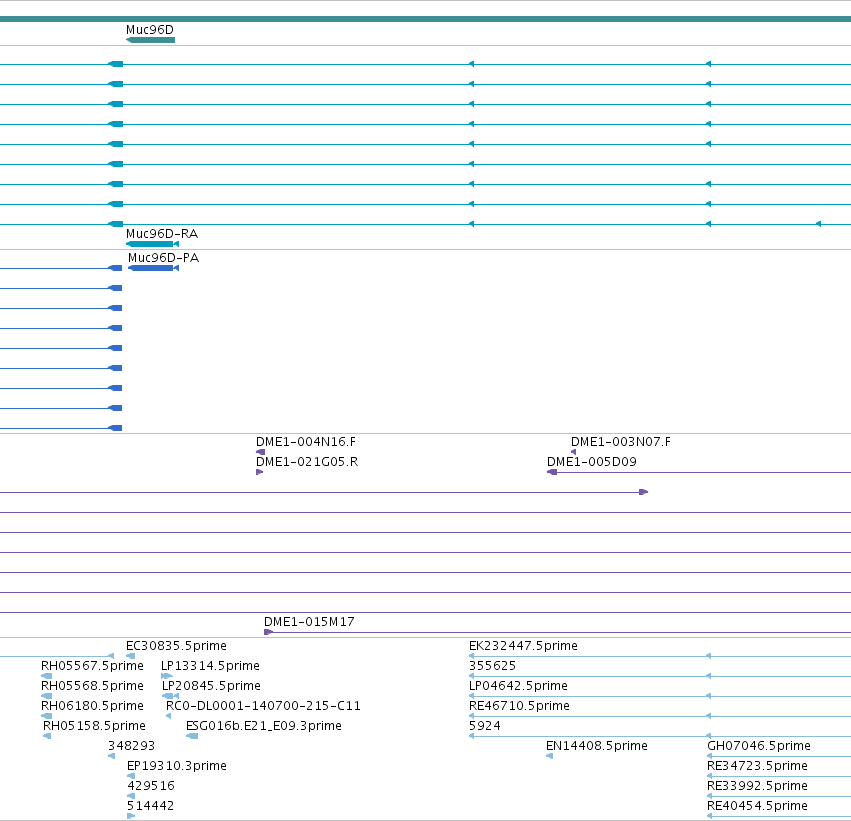The image size is (851, 821).
Task: Click the RH06180.5prime EST glyph
Action: pos(47,716)
